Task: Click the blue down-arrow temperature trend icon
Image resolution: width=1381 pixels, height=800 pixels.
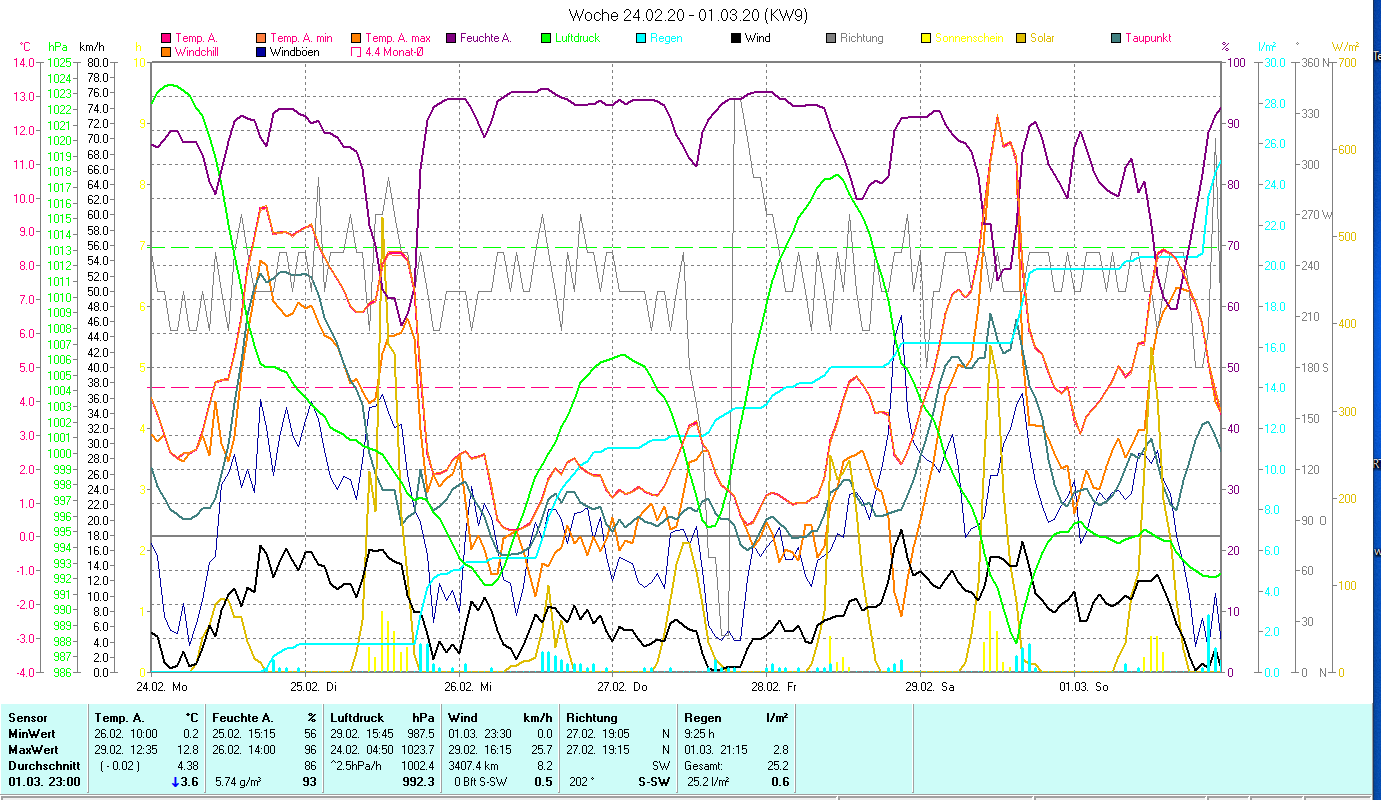Action: coord(173,782)
